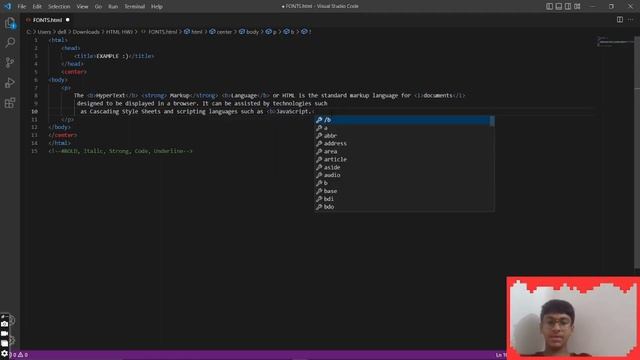Click the suggestion list scrollbar thumb

(492, 121)
